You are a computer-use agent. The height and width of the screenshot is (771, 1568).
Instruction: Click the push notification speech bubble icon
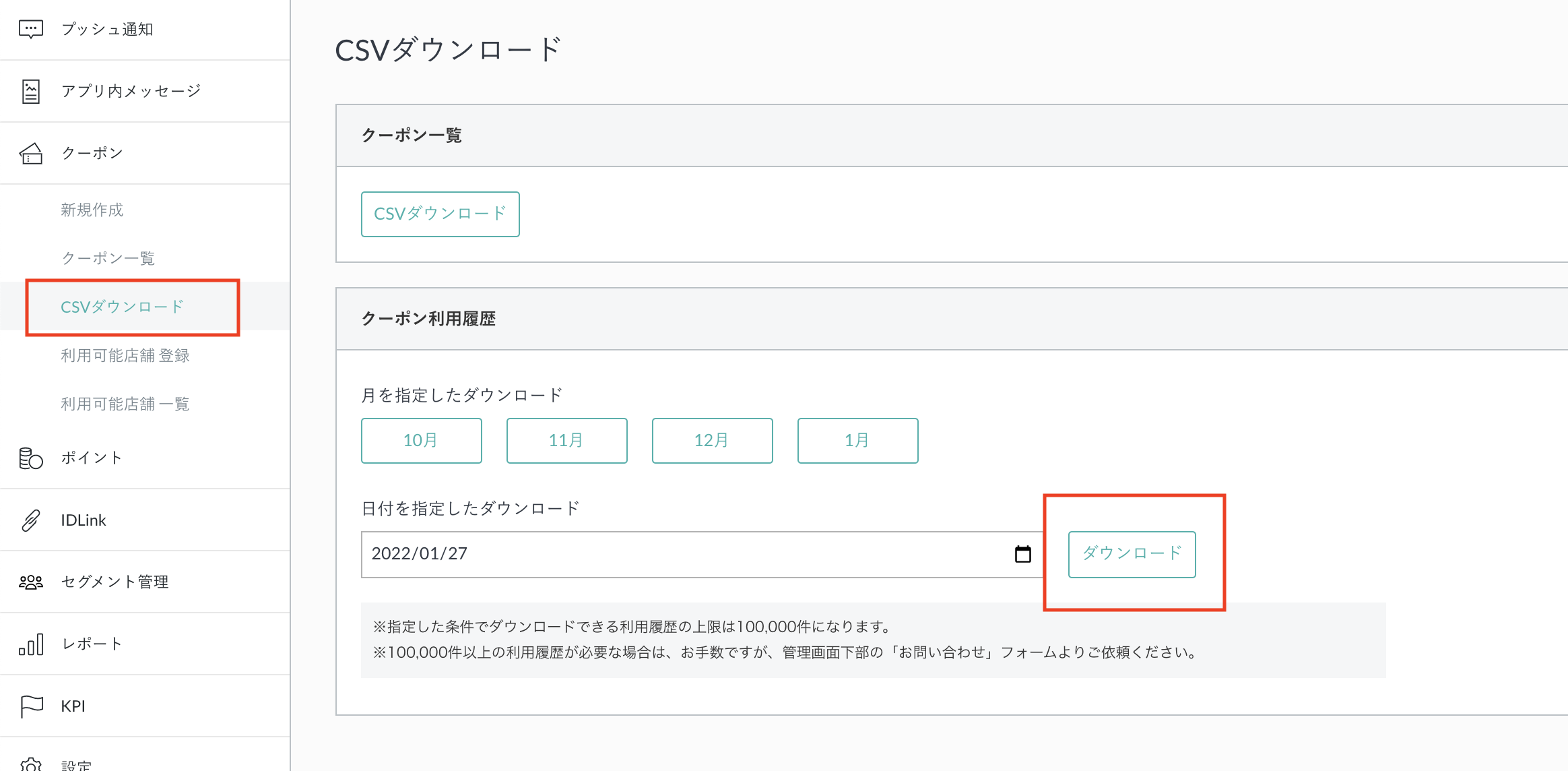point(31,29)
